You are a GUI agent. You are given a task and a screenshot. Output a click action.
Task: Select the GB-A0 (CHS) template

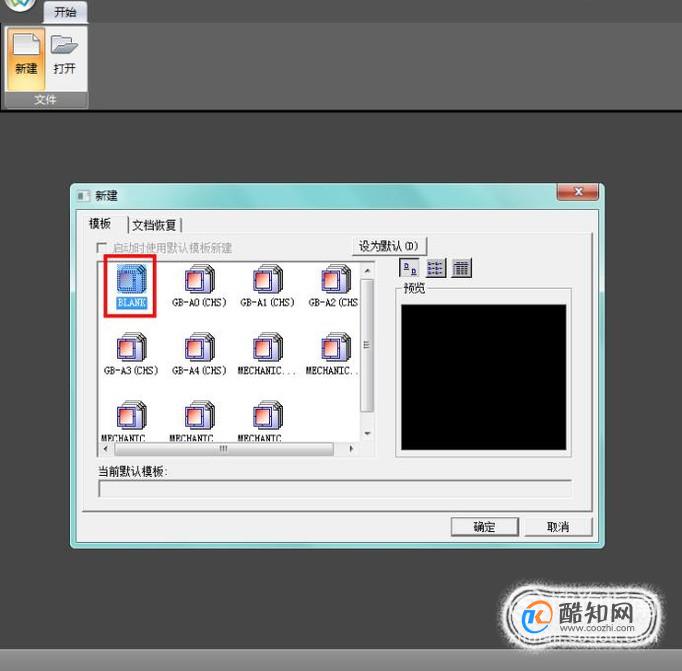199,285
